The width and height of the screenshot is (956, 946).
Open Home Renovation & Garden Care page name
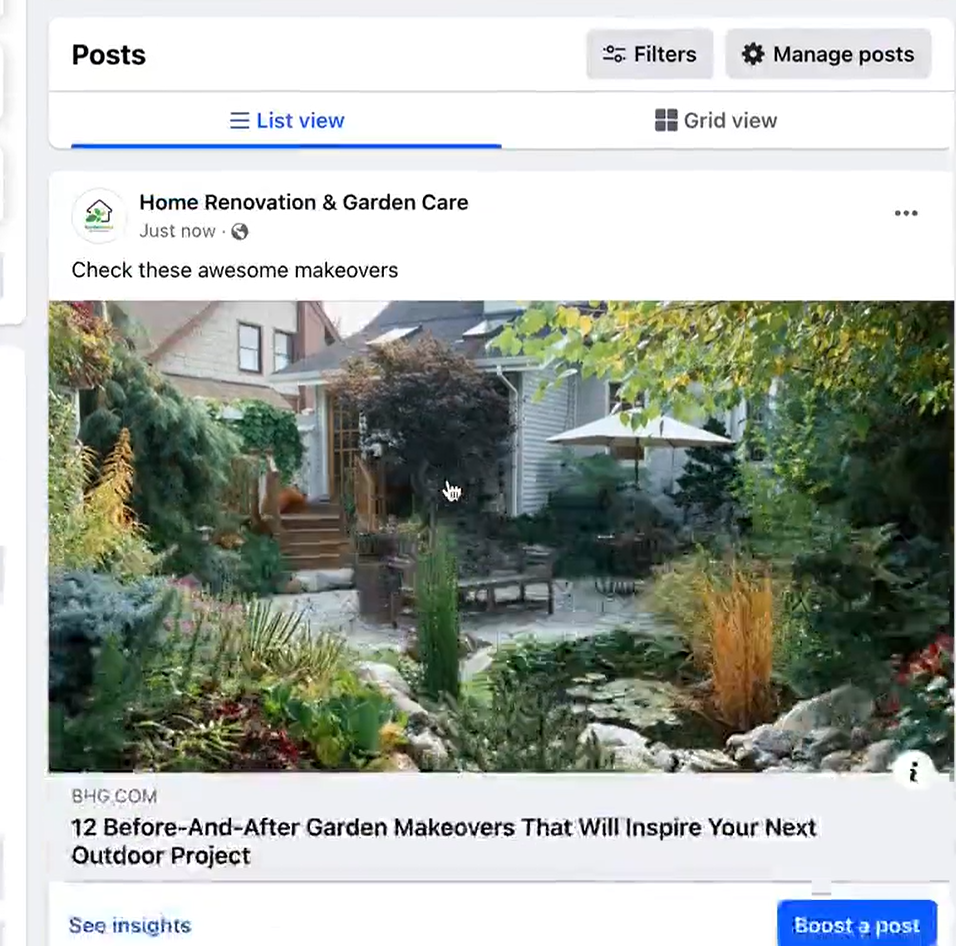pos(304,202)
